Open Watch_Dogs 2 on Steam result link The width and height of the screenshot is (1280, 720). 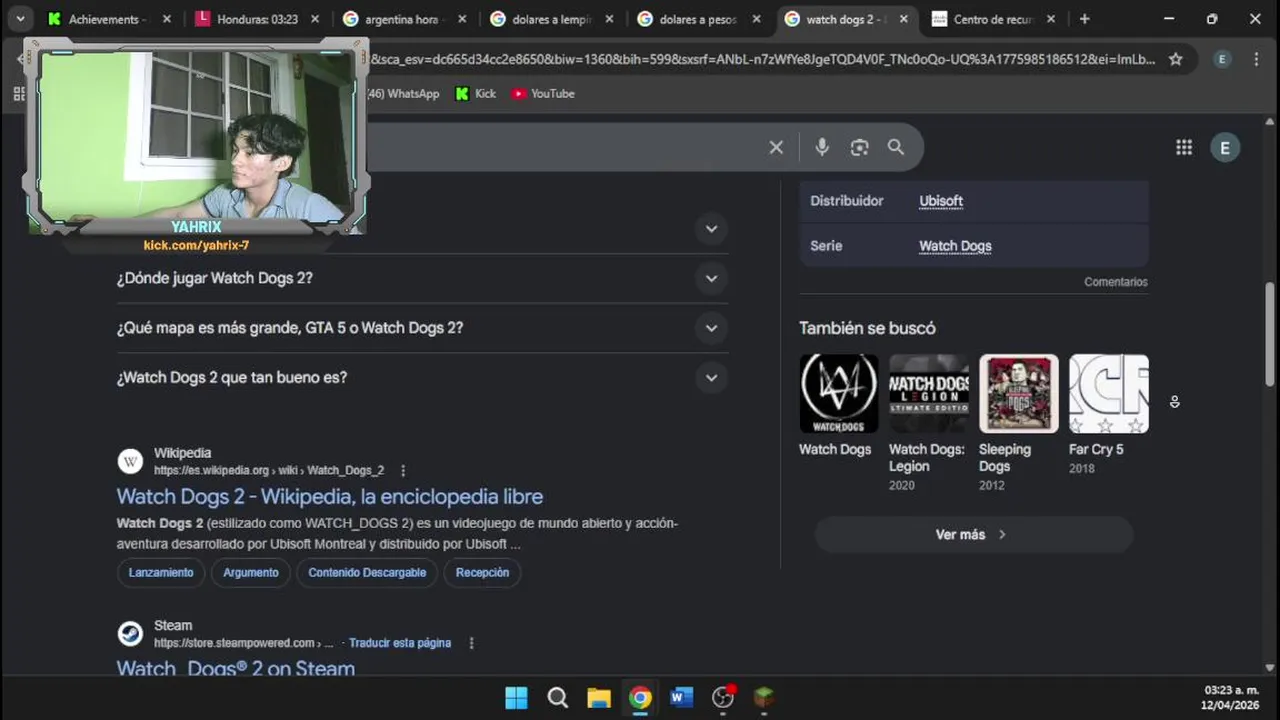(x=236, y=668)
